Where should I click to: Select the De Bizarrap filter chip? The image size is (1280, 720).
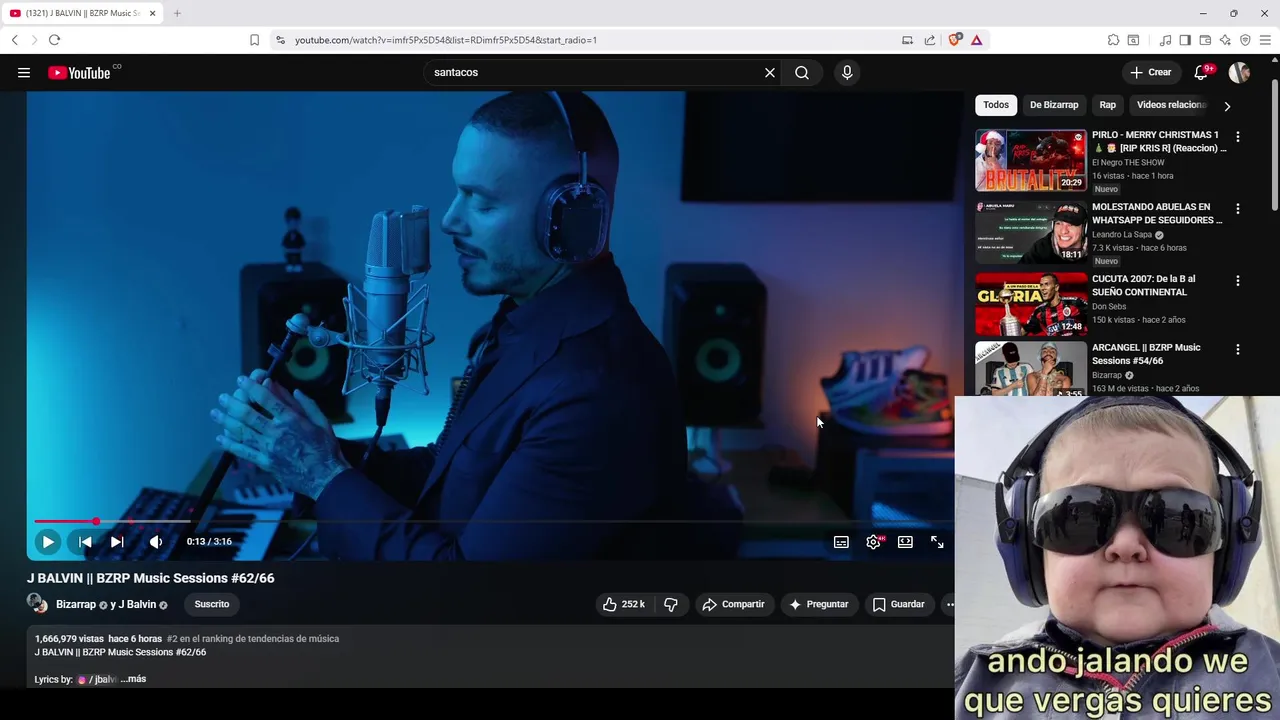point(1054,105)
